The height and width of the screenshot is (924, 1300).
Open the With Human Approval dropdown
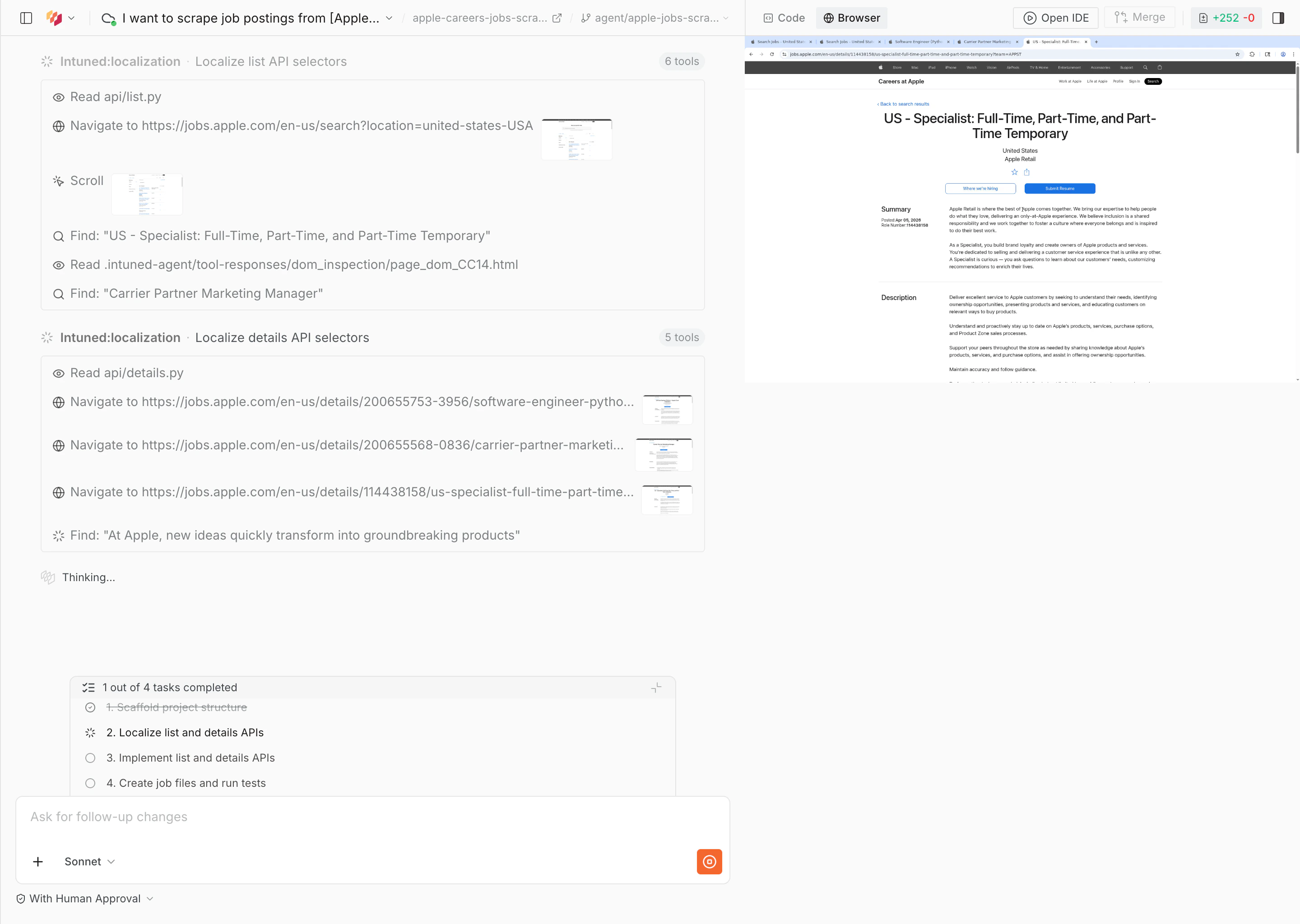(x=84, y=899)
